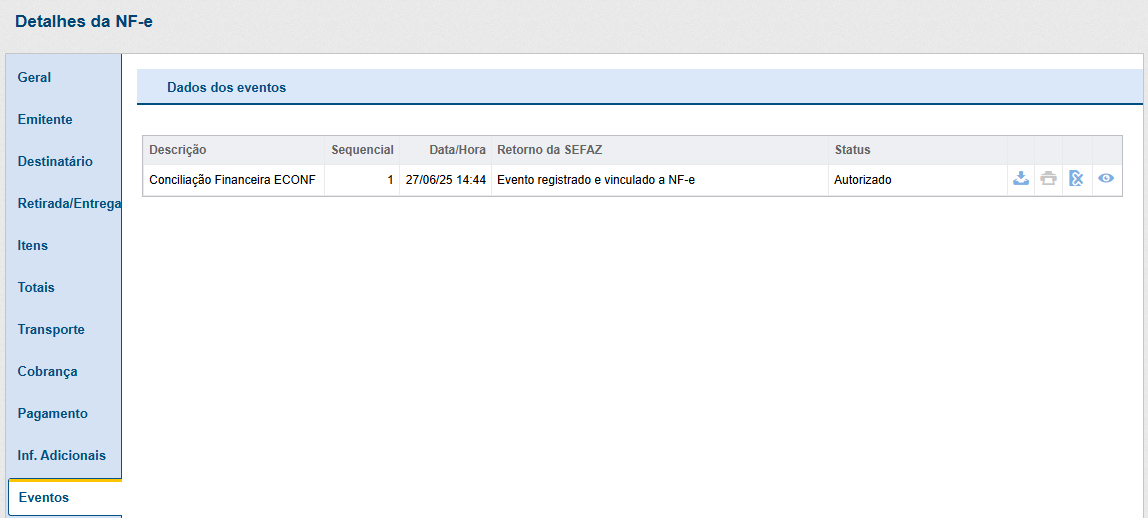Click the Data/Hora column header

coord(457,150)
